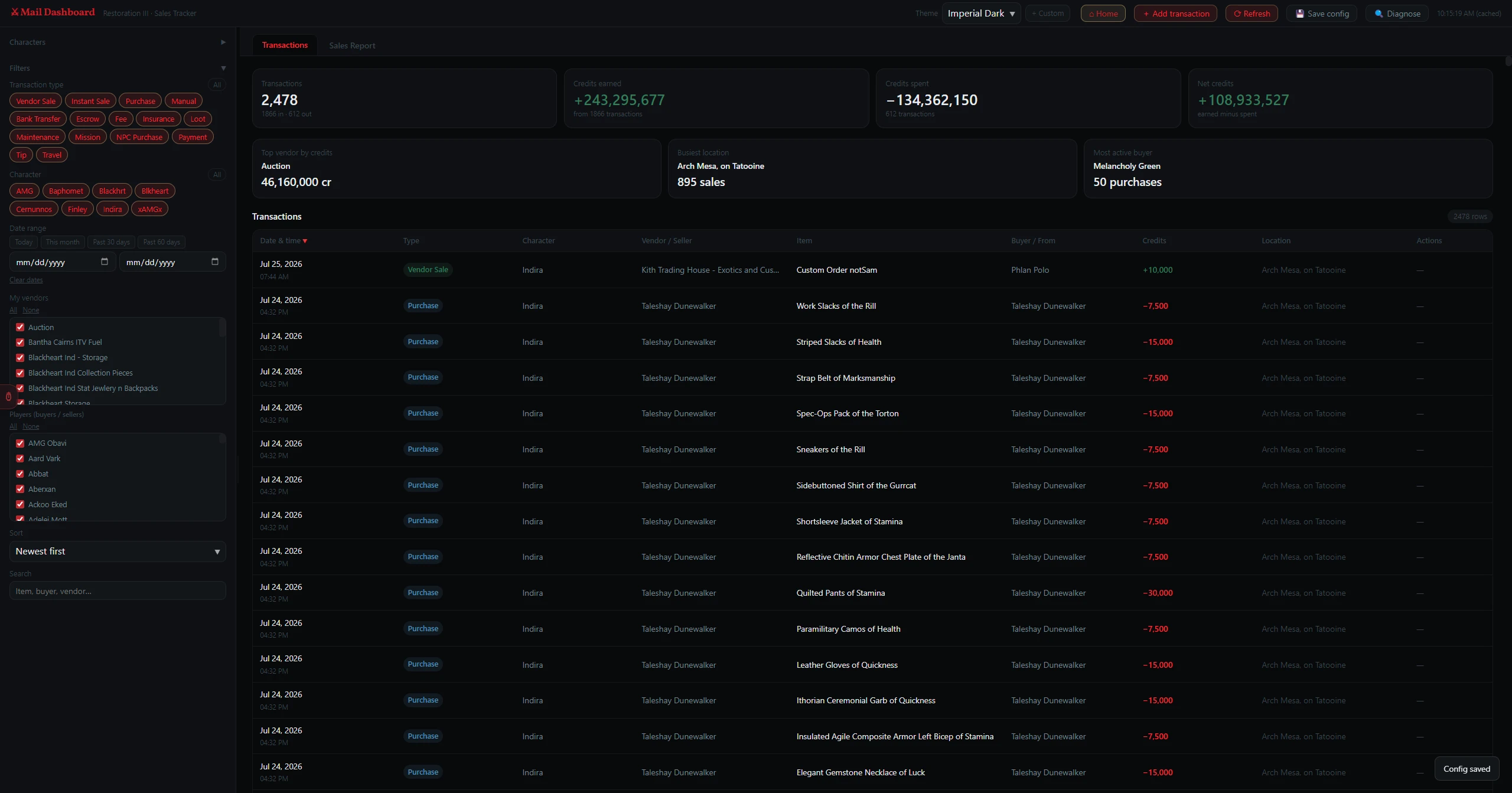
Task: Switch to the Transactions tab
Action: click(285, 45)
